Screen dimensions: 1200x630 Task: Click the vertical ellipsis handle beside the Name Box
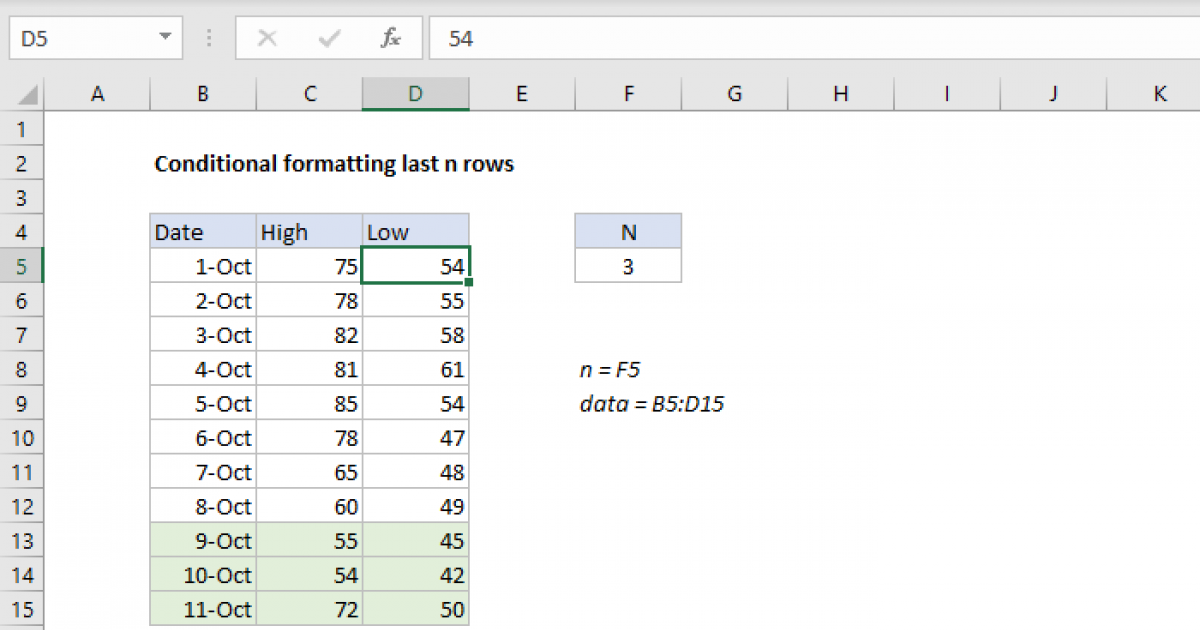tap(208, 37)
